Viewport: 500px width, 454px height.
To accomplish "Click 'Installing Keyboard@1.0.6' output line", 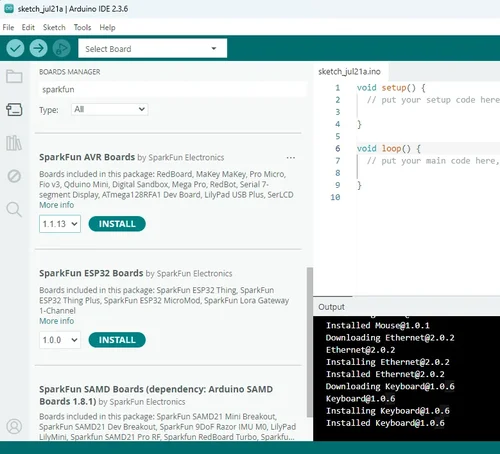I will (388, 411).
